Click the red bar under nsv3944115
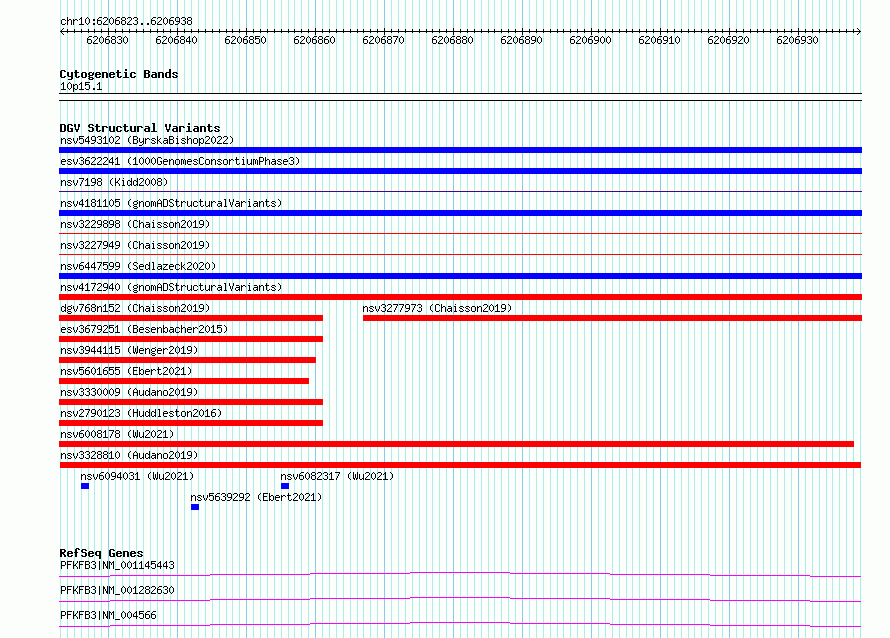The image size is (890, 638). click(187, 360)
